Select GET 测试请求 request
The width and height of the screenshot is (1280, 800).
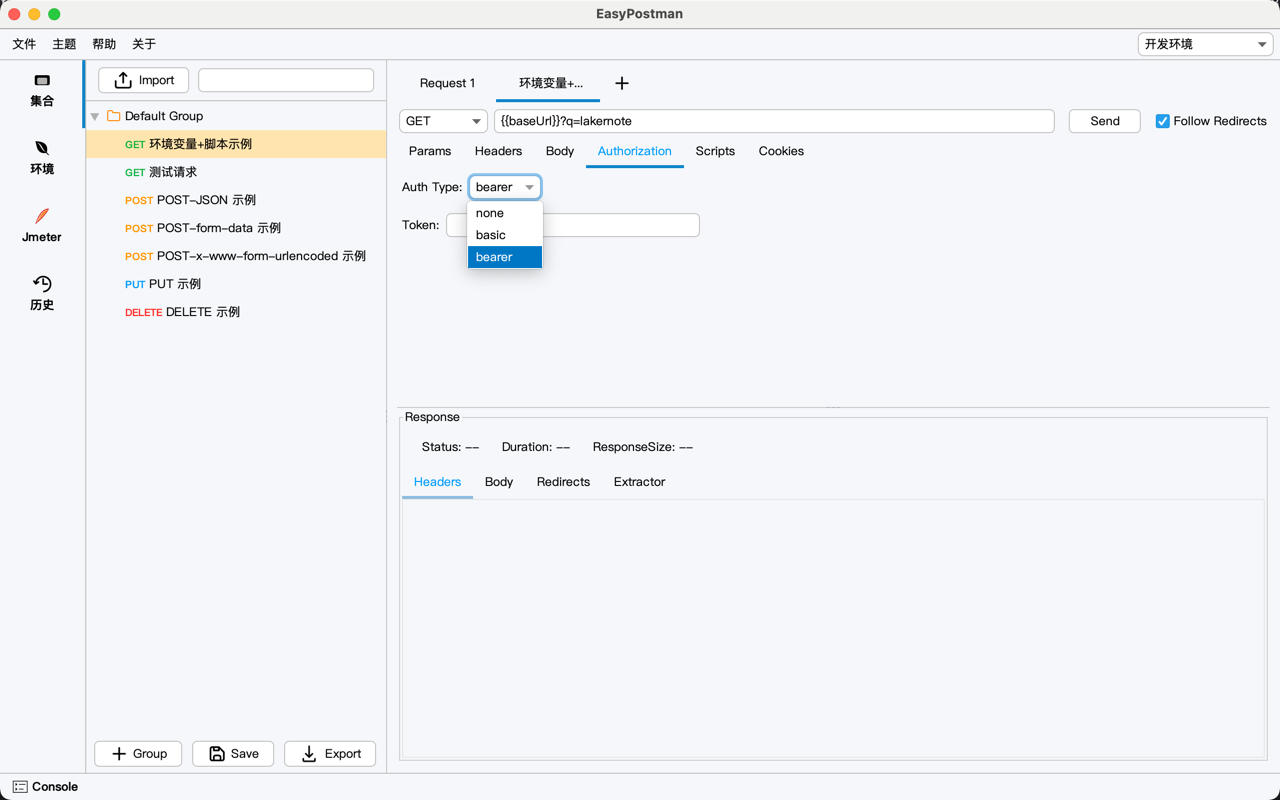point(236,172)
